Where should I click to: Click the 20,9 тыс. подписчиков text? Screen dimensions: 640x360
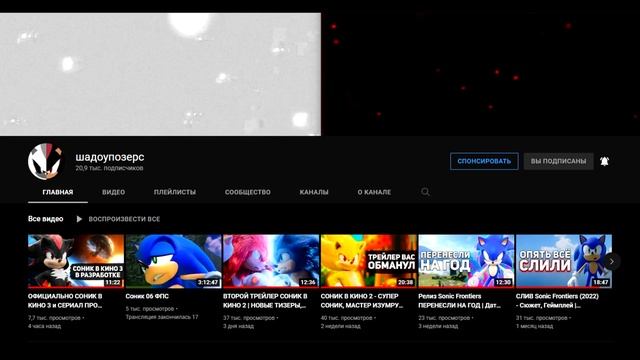point(109,168)
